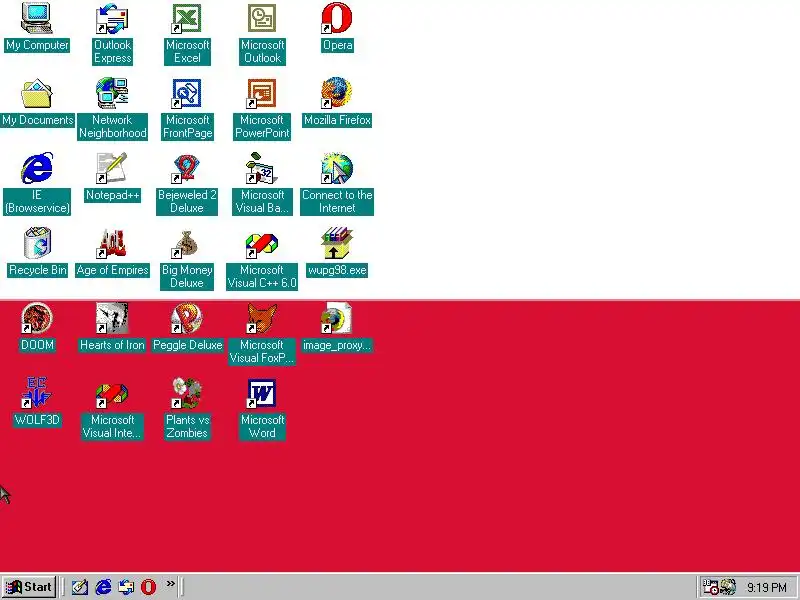Open the Start menu
The width and height of the screenshot is (800, 600).
click(29, 587)
